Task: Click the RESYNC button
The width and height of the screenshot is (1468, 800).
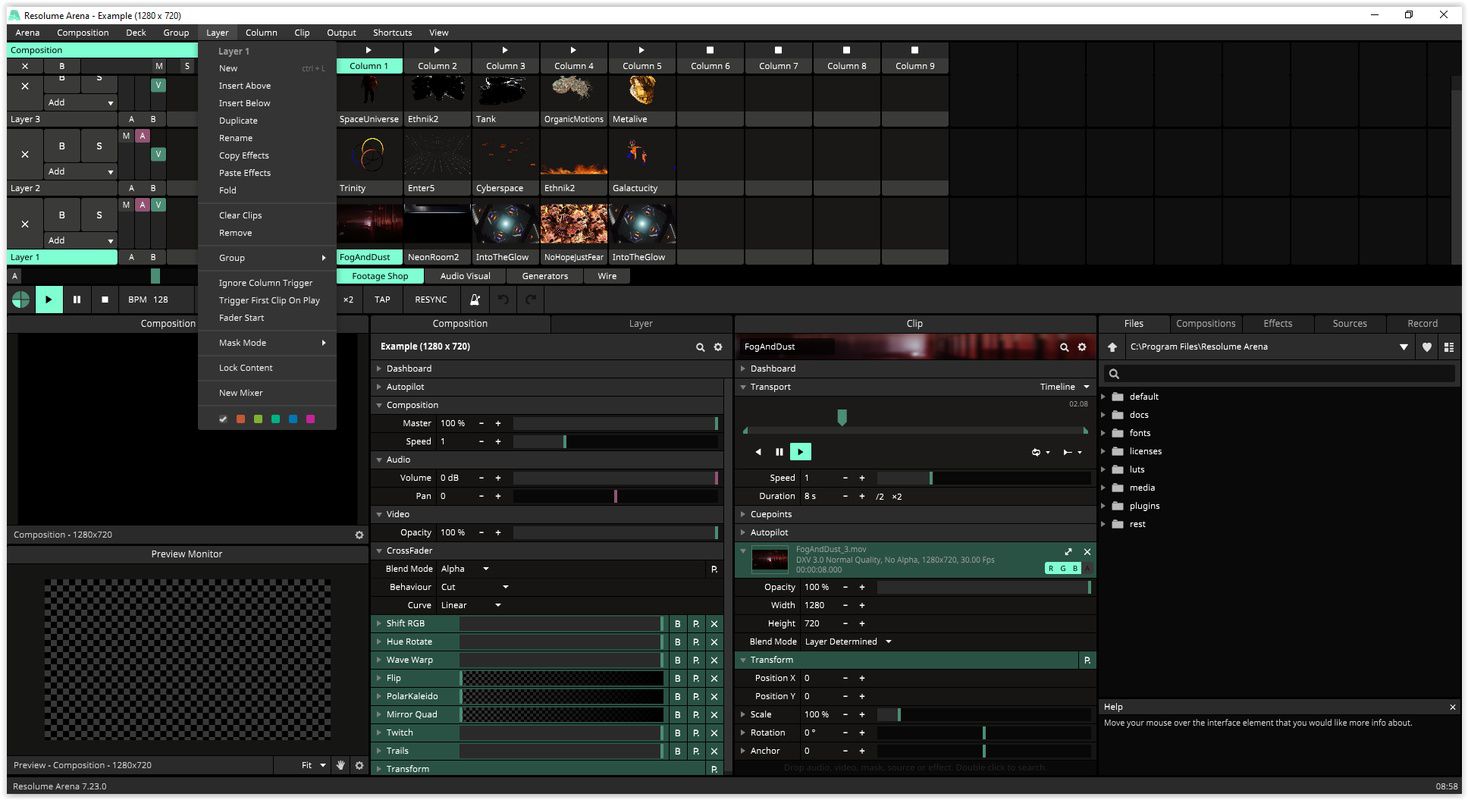Action: 431,299
